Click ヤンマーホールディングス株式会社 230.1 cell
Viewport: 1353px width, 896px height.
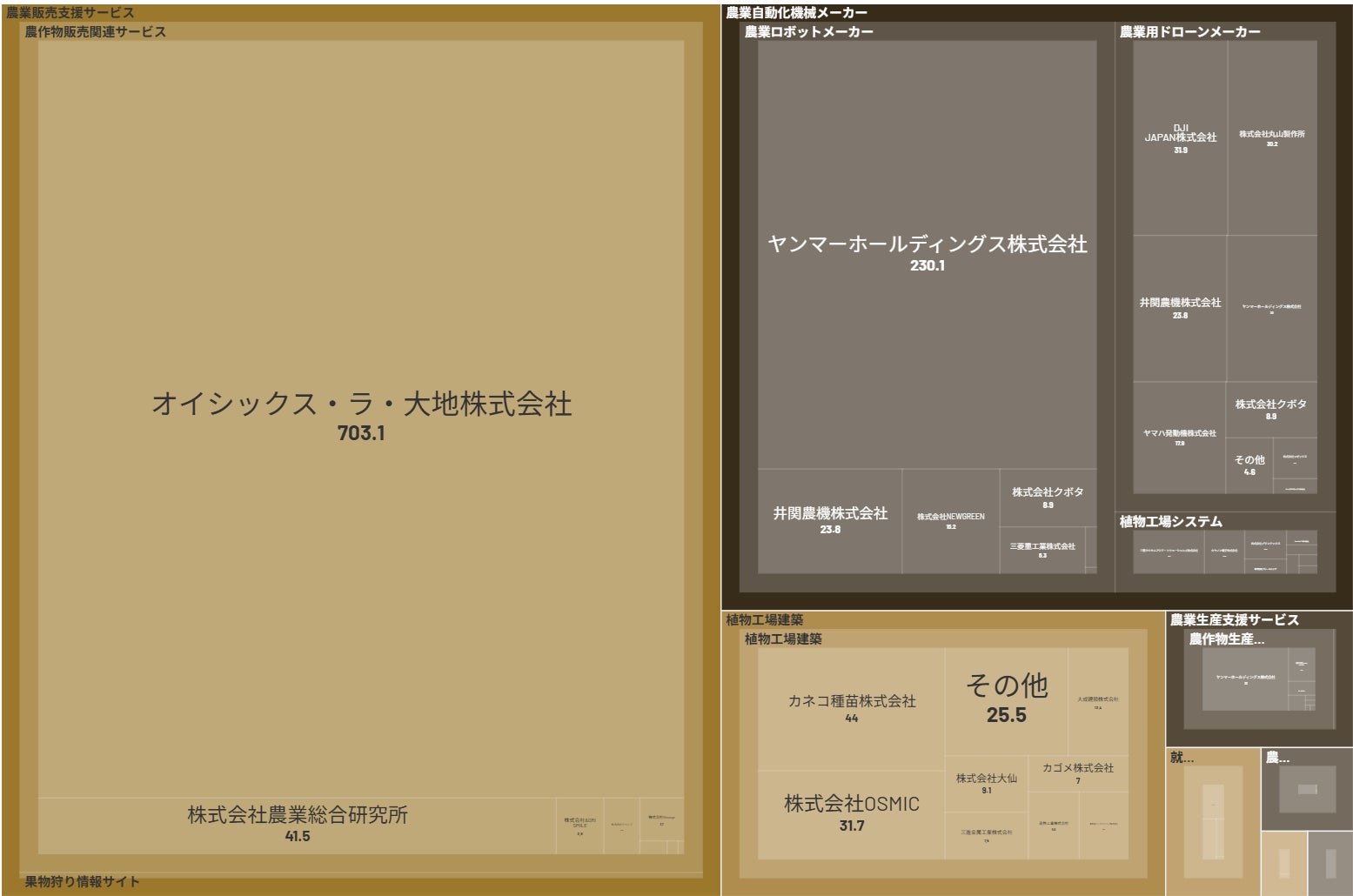[927, 254]
